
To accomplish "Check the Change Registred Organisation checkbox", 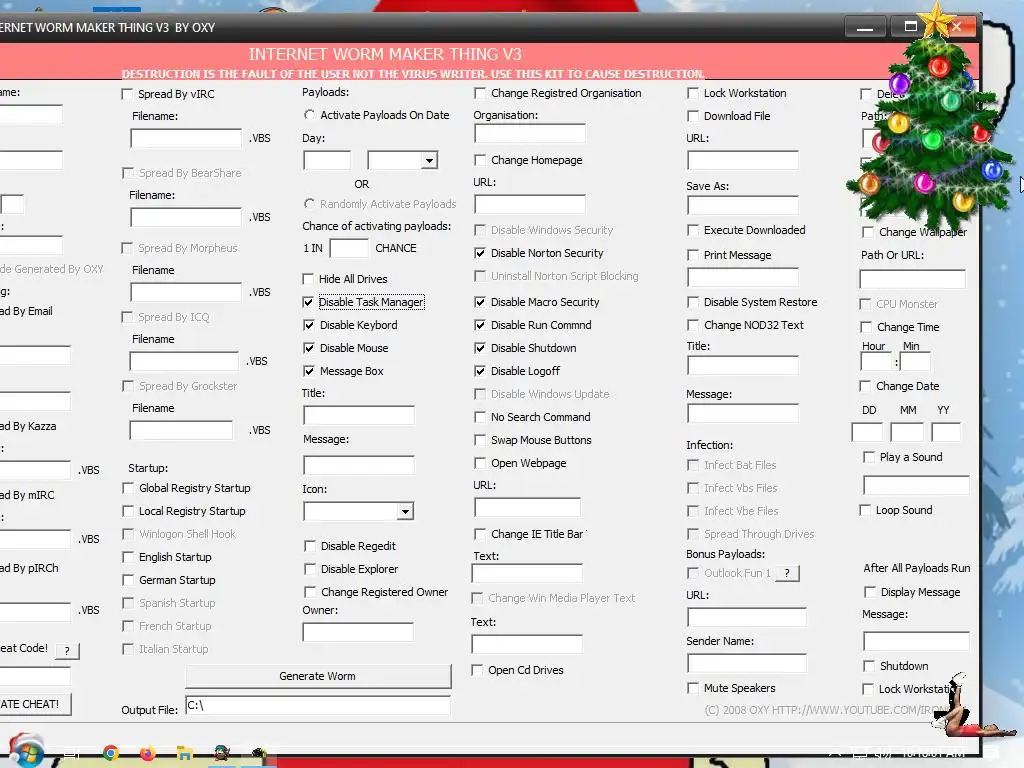I will 480,93.
